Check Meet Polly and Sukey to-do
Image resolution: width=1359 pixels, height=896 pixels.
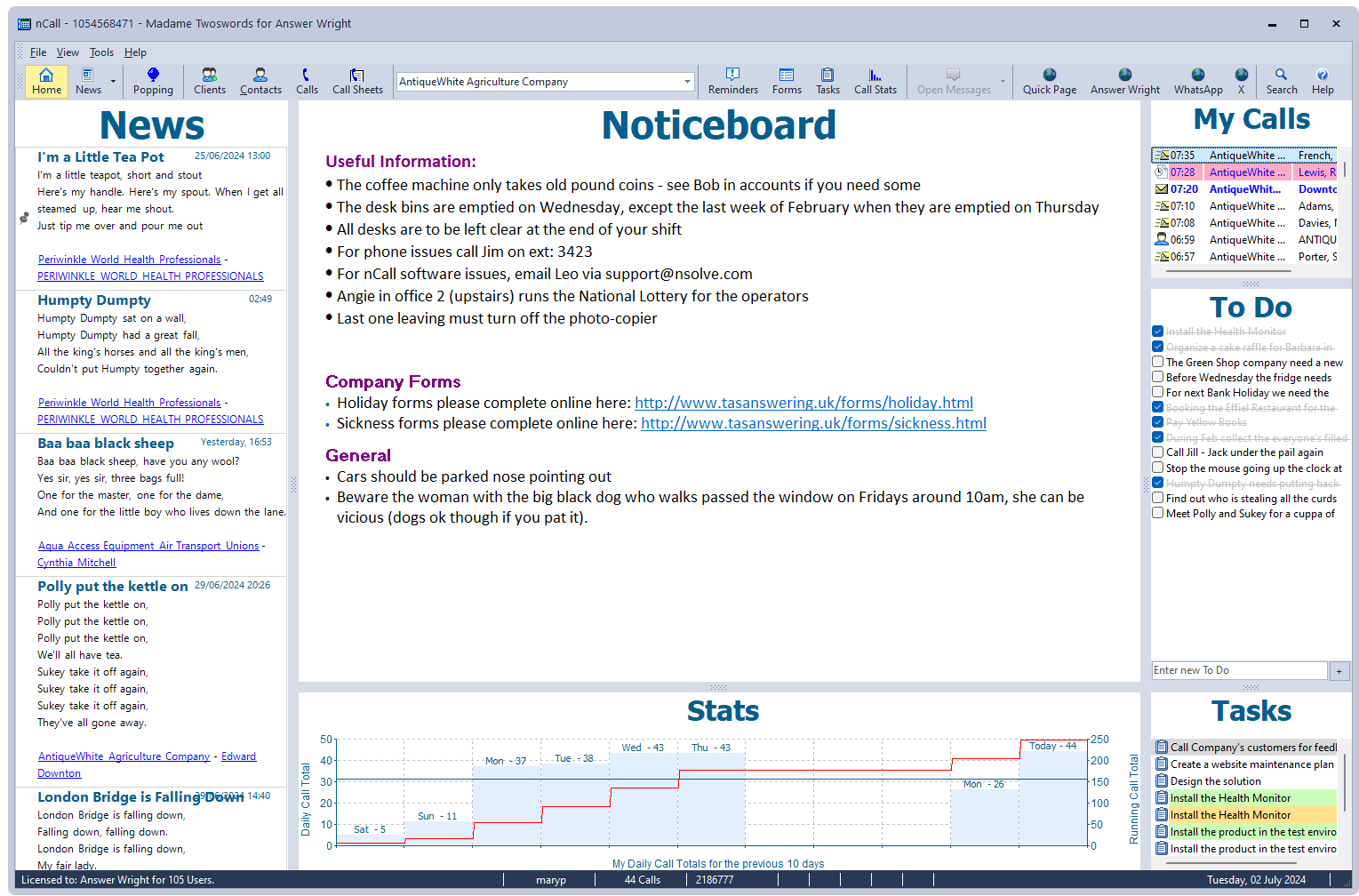1157,513
